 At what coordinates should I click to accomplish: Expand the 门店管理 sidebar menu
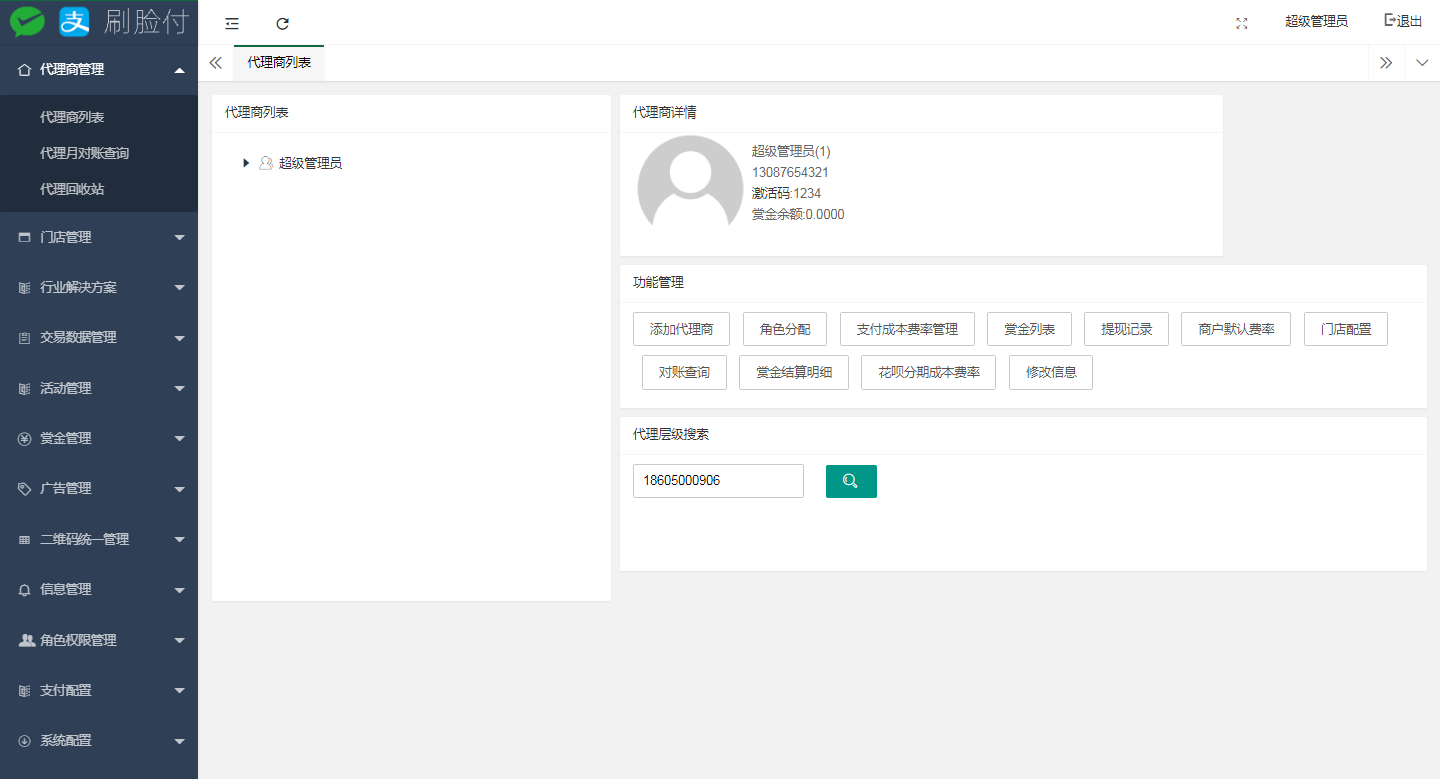pyautogui.click(x=99, y=237)
